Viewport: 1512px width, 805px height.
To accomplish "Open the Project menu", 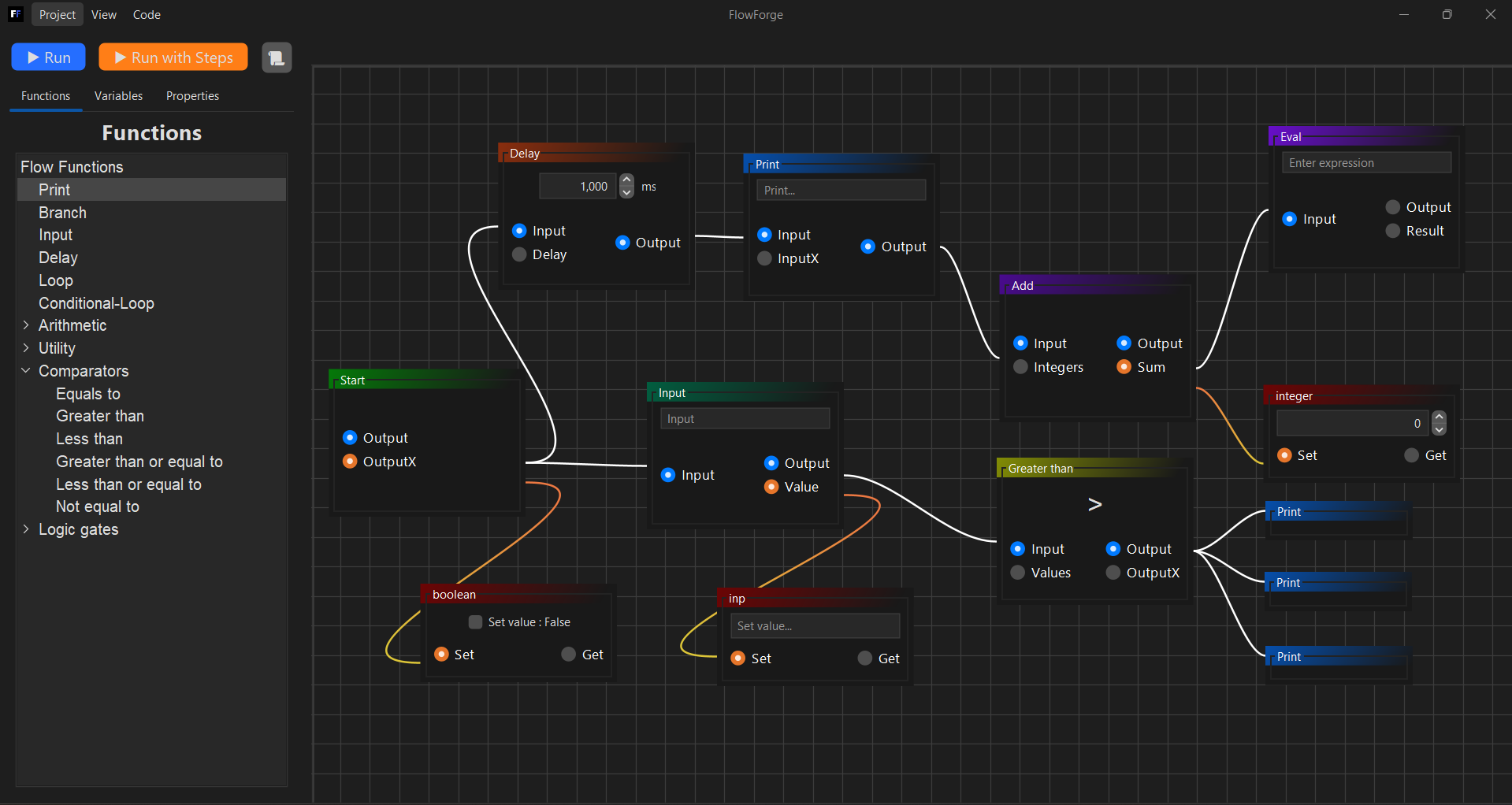I will point(58,14).
